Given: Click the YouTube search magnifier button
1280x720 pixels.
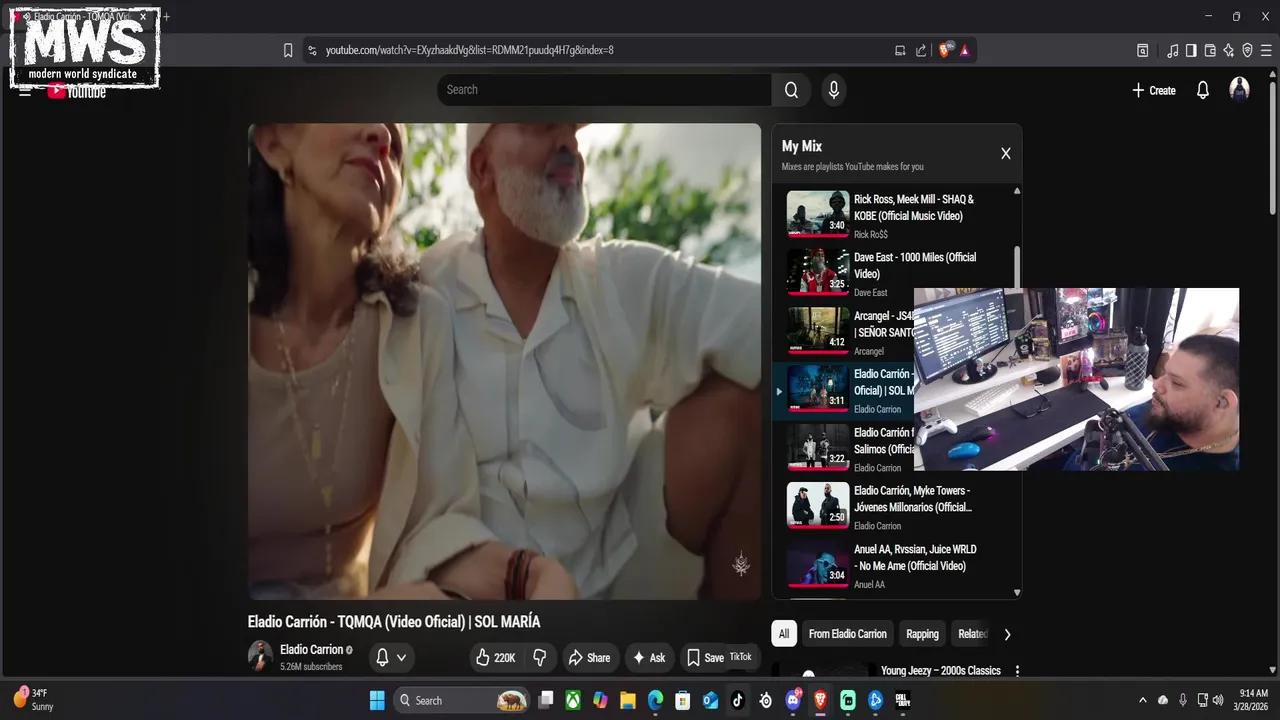Looking at the screenshot, I should [791, 90].
